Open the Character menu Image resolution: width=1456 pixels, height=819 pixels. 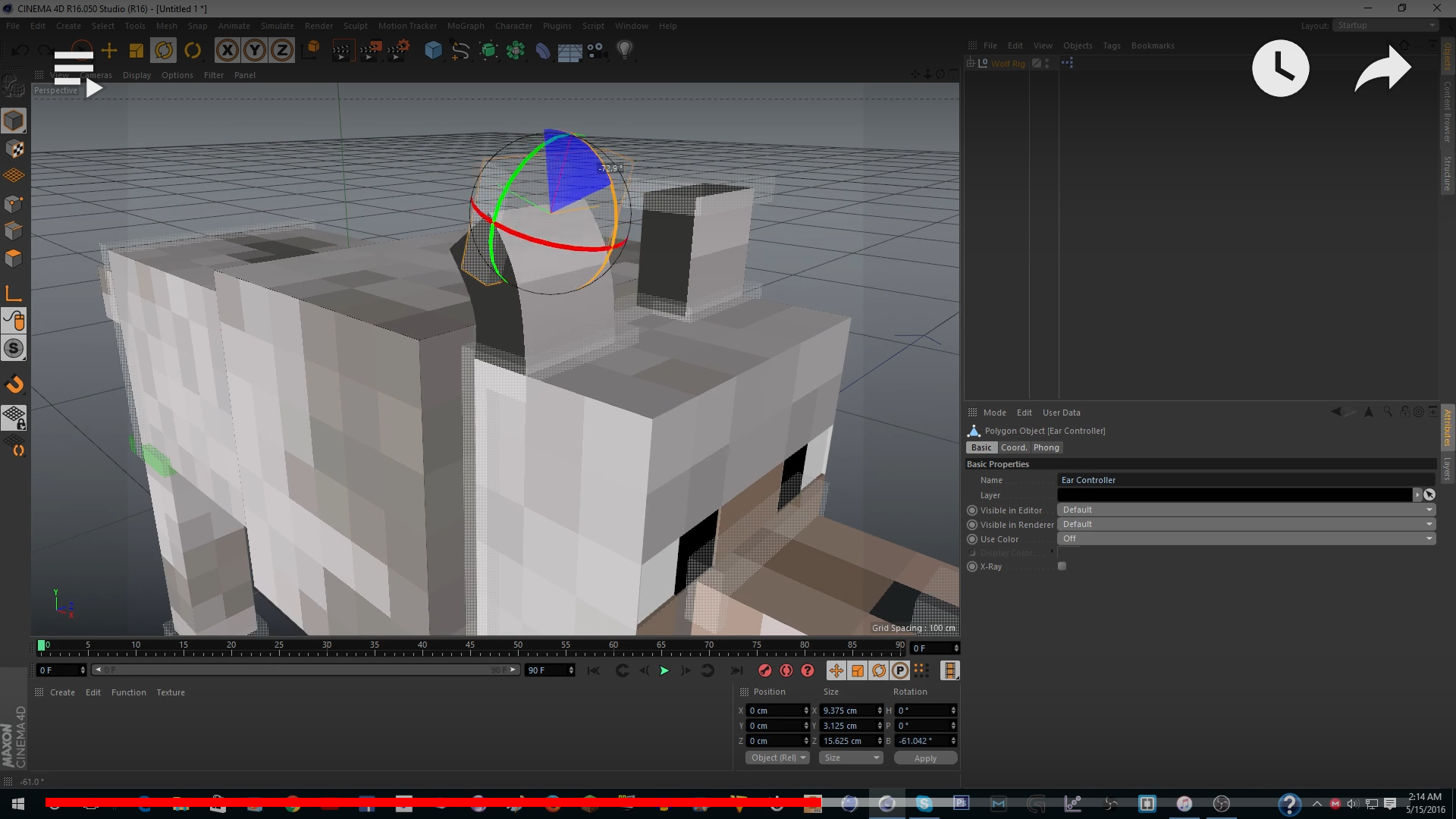(513, 26)
